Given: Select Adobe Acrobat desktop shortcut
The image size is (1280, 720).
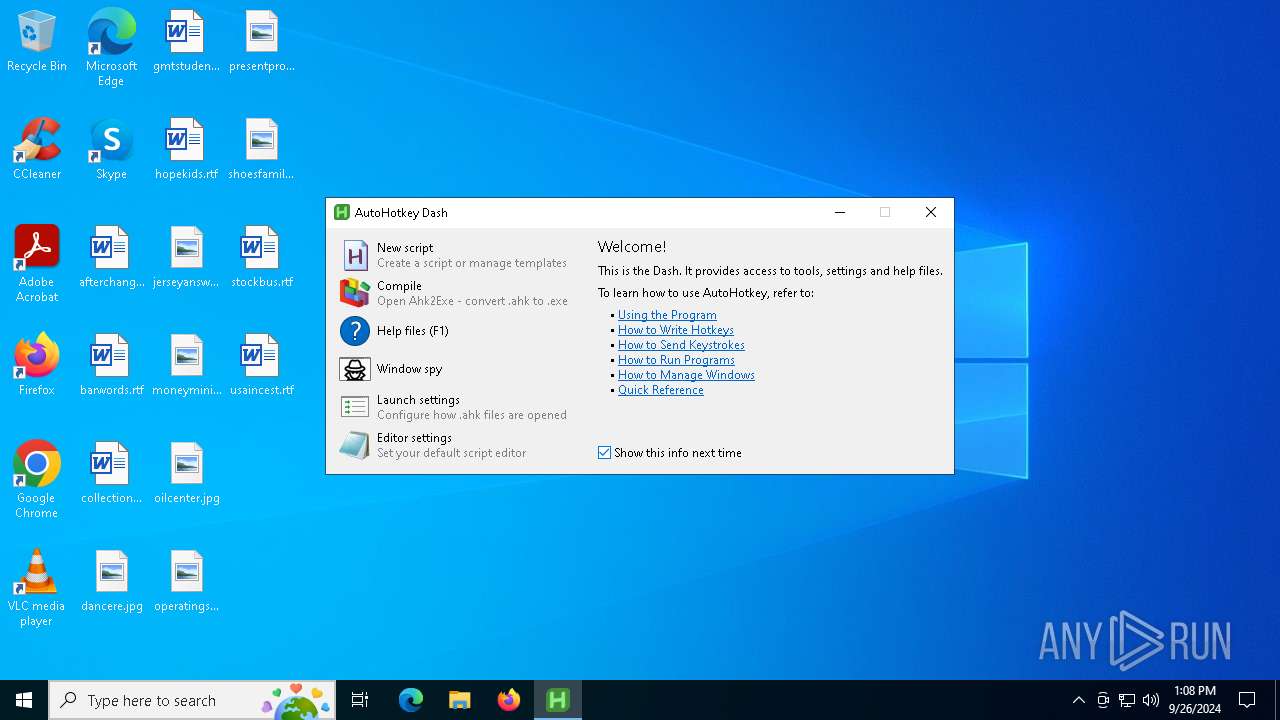Looking at the screenshot, I should pyautogui.click(x=37, y=264).
